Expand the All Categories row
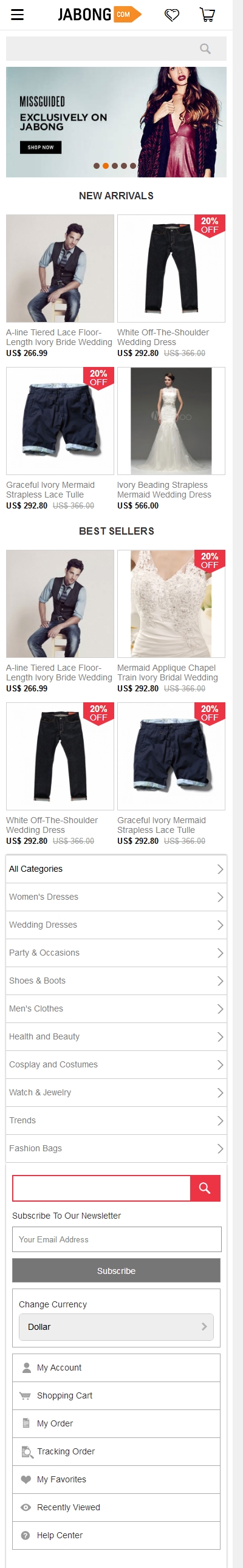The image size is (243, 1568). [116, 869]
